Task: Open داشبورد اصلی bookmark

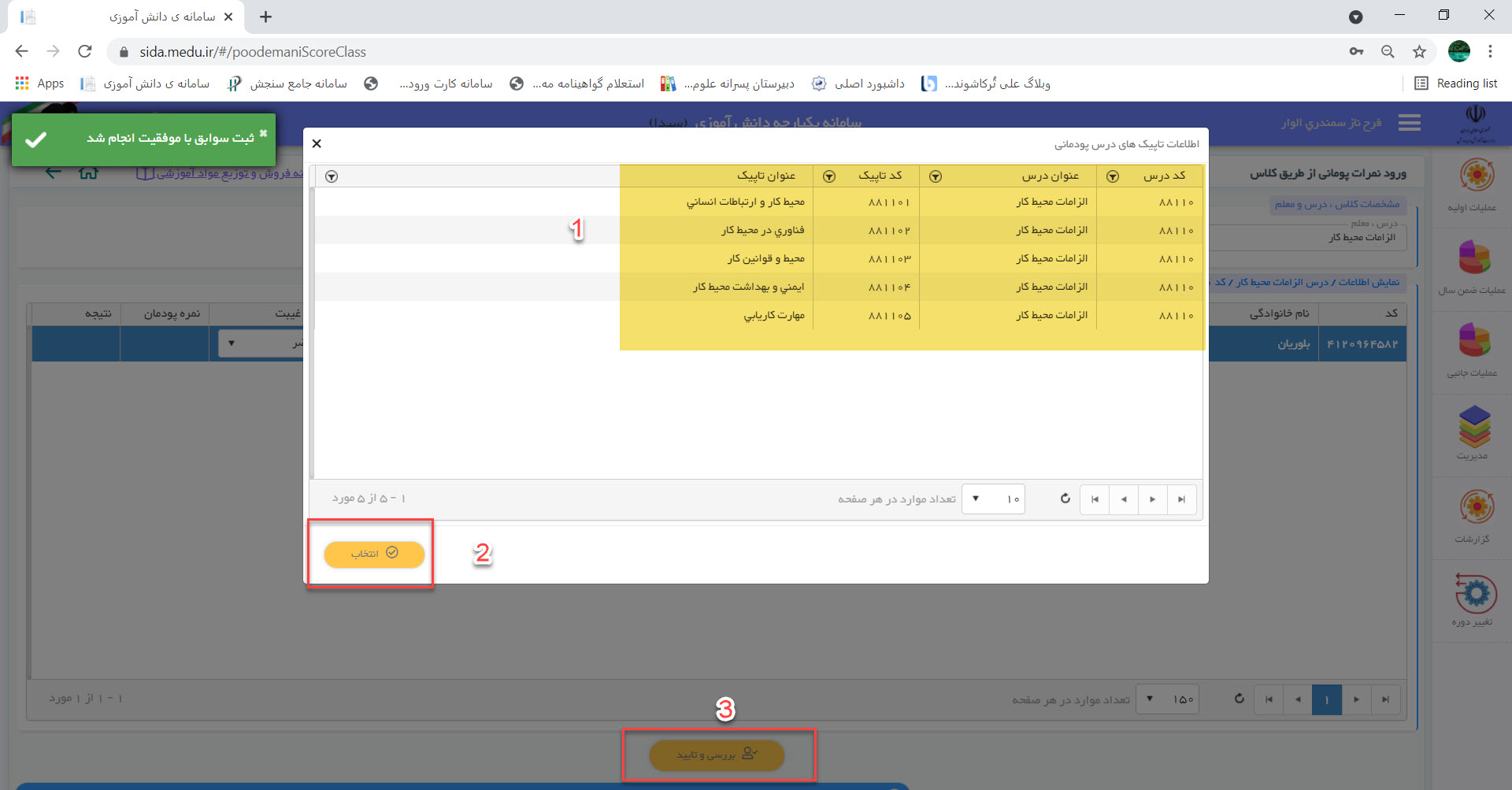Action: (859, 83)
